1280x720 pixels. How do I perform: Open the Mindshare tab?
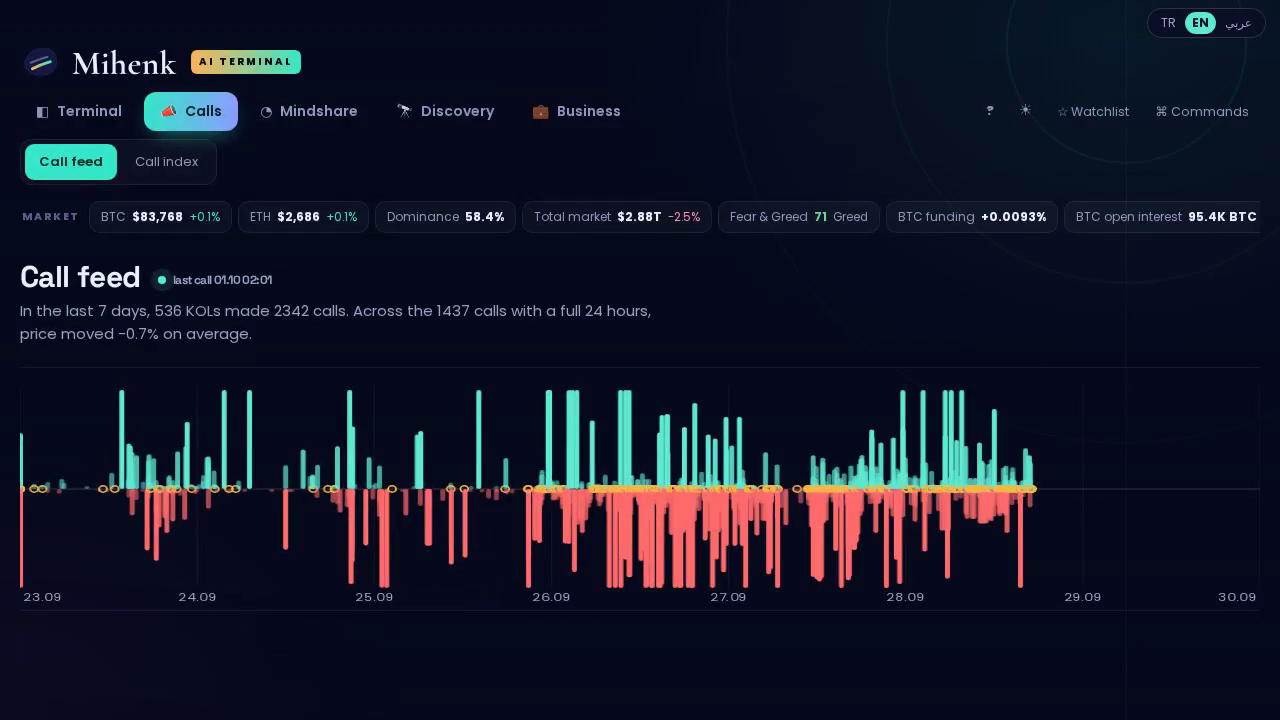tap(309, 111)
